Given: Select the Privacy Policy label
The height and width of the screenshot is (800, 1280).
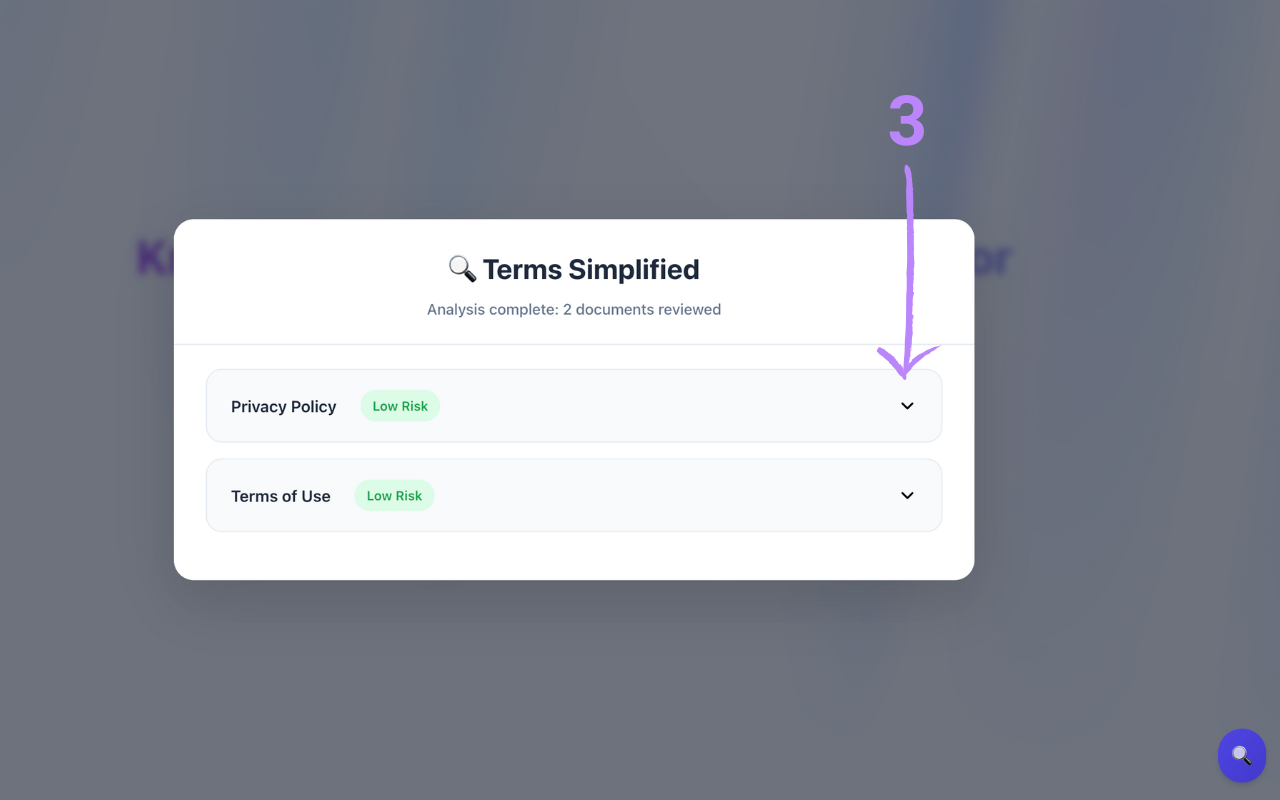Looking at the screenshot, I should pos(283,407).
